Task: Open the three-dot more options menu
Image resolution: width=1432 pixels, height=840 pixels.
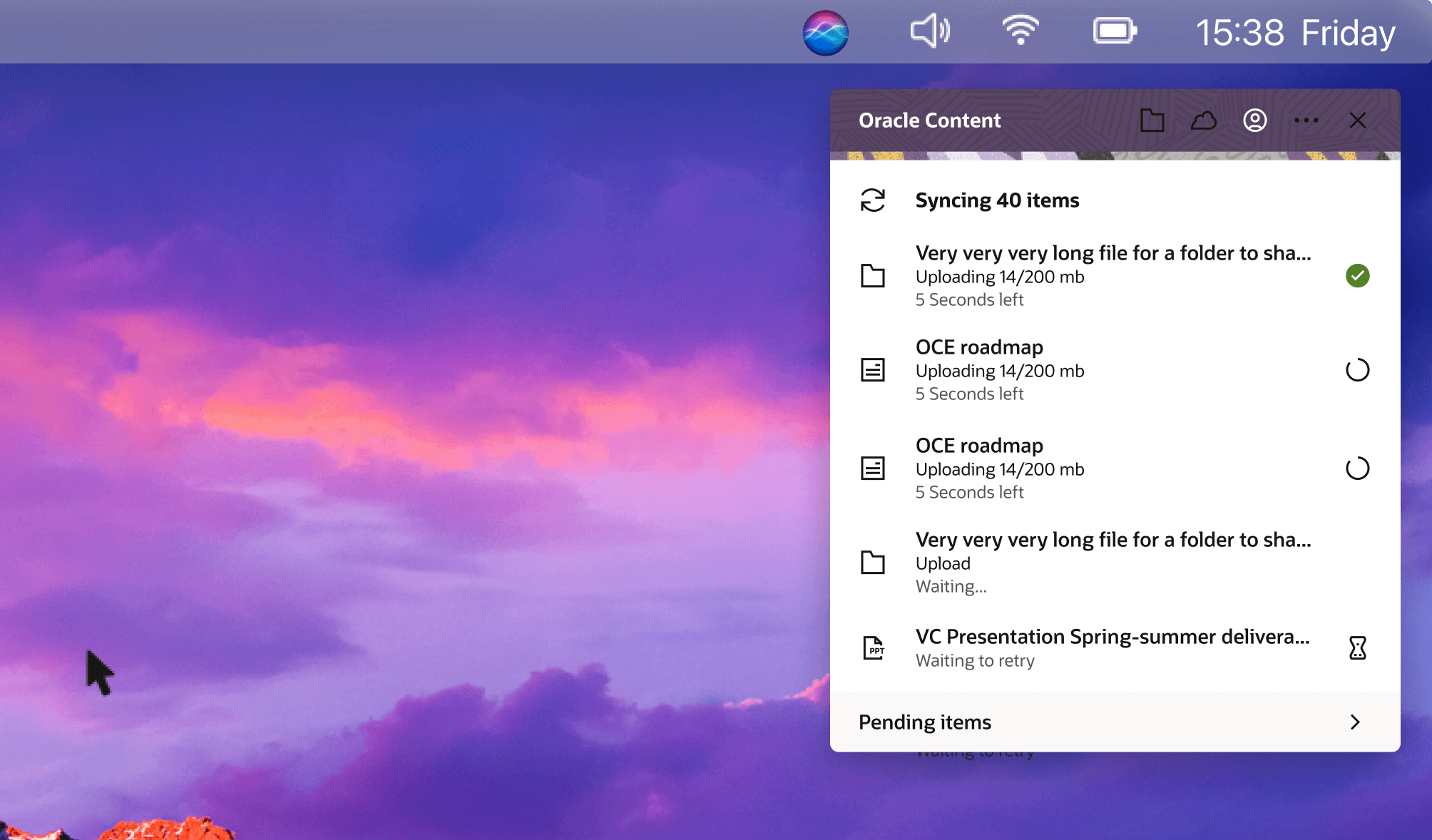Action: (x=1306, y=121)
